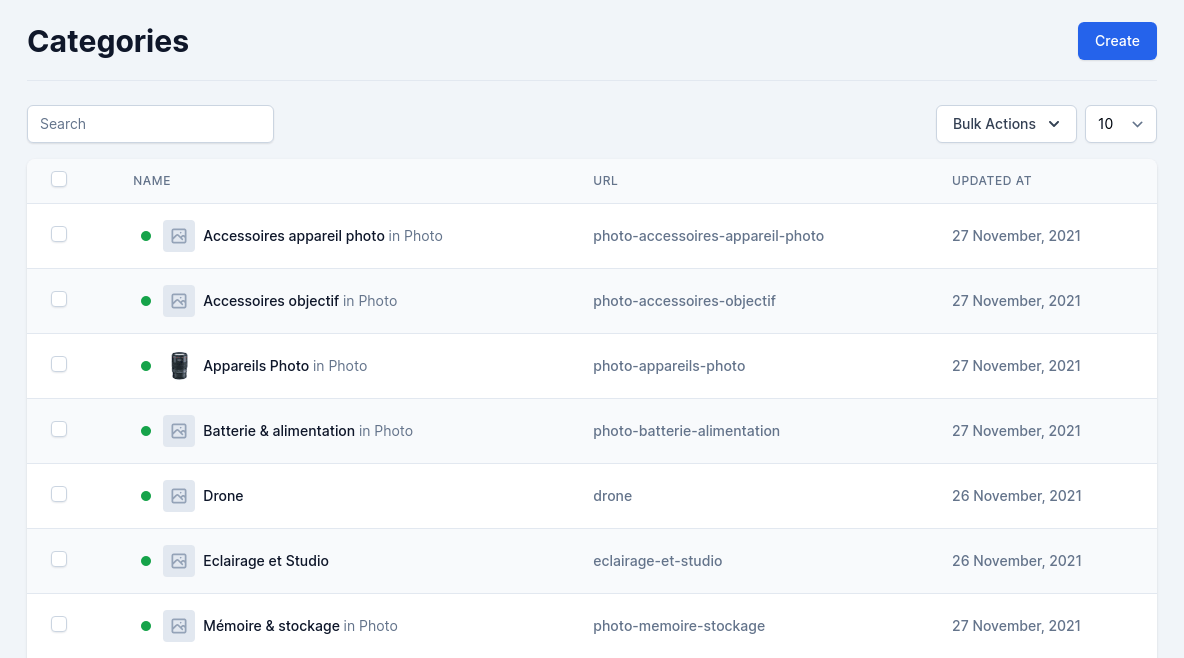Click placeholder image icon for Accessoires objectif
The height and width of the screenshot is (658, 1184).
pos(179,301)
